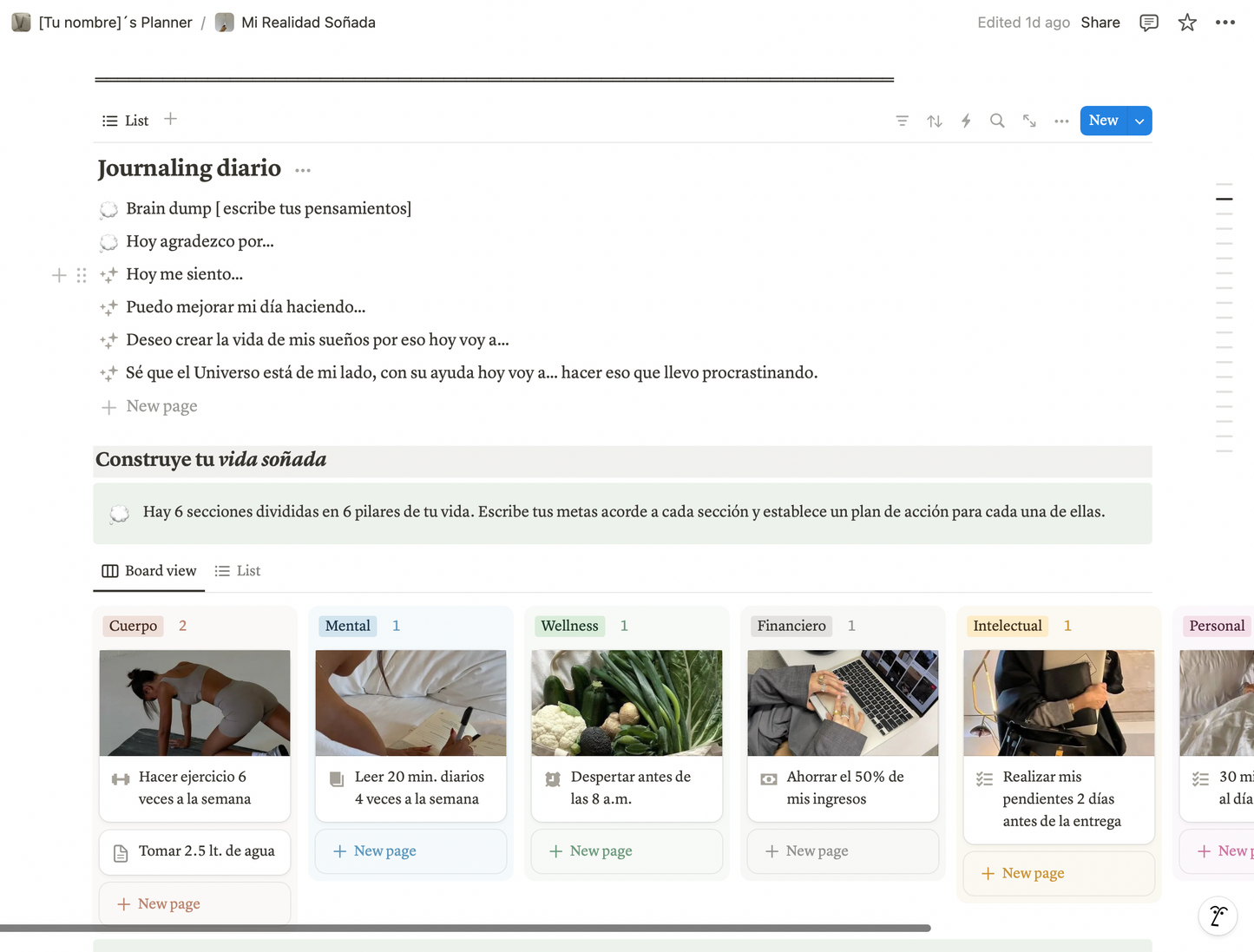Click Edited 1d ago timestamp

pos(1023,23)
